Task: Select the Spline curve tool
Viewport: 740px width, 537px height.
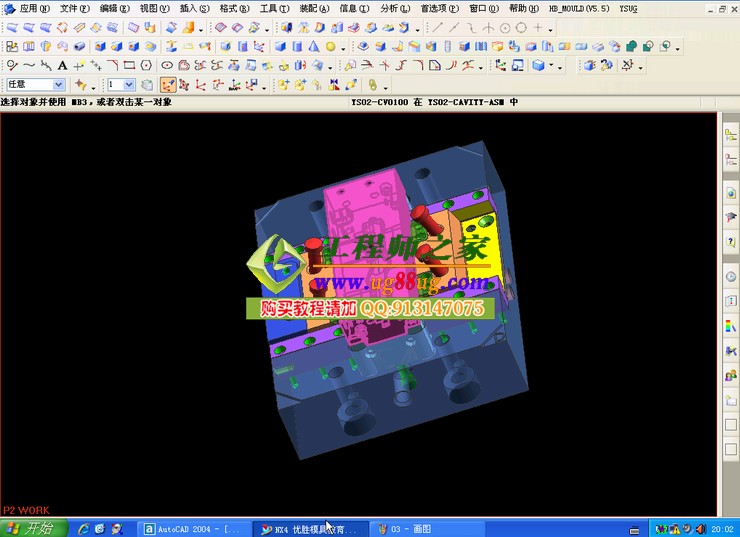Action: click(x=29, y=65)
